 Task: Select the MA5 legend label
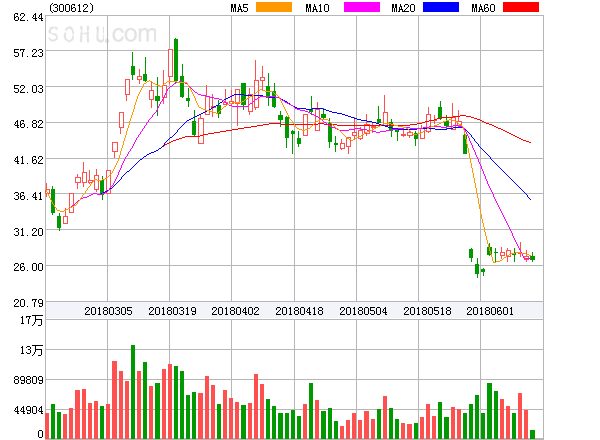[x=239, y=8]
